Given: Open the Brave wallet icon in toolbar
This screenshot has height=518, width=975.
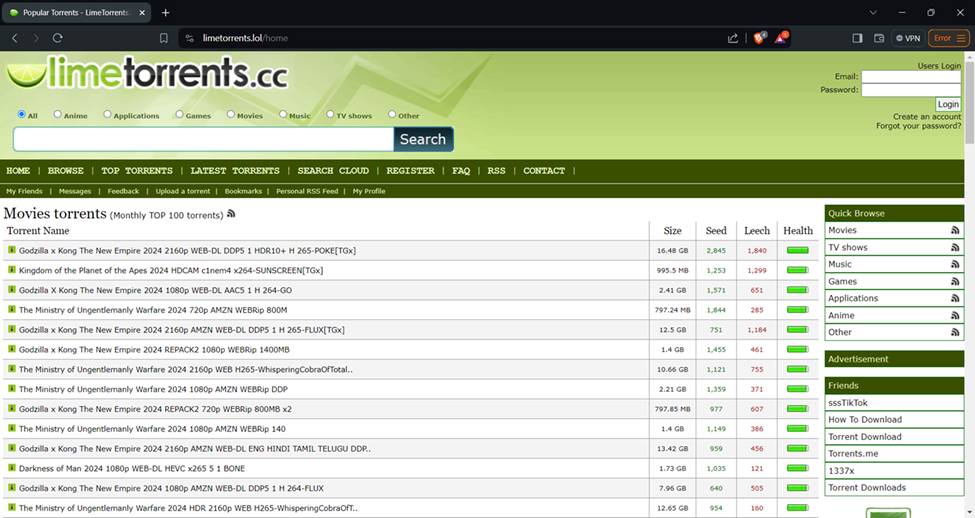Looking at the screenshot, I should click(879, 38).
